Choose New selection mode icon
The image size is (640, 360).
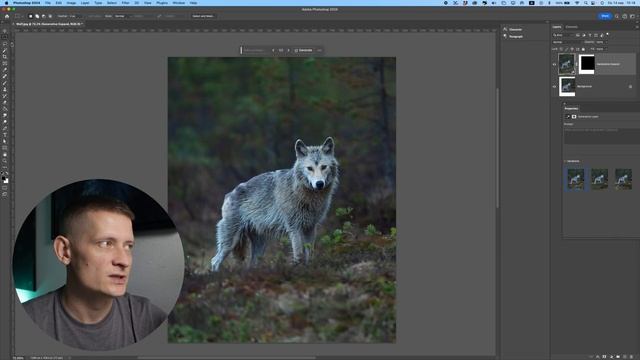(x=30, y=16)
